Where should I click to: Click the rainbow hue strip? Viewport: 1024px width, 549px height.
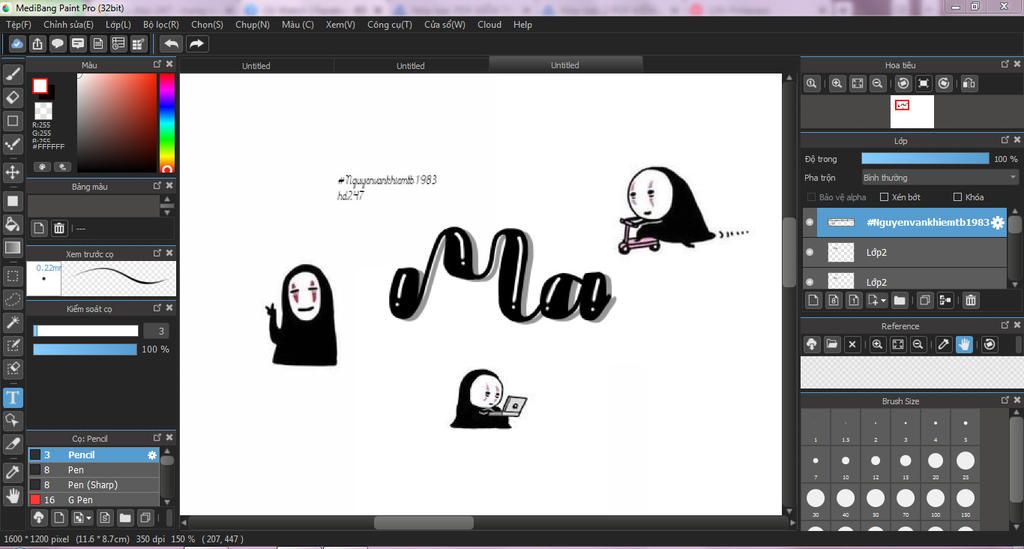tap(167, 123)
